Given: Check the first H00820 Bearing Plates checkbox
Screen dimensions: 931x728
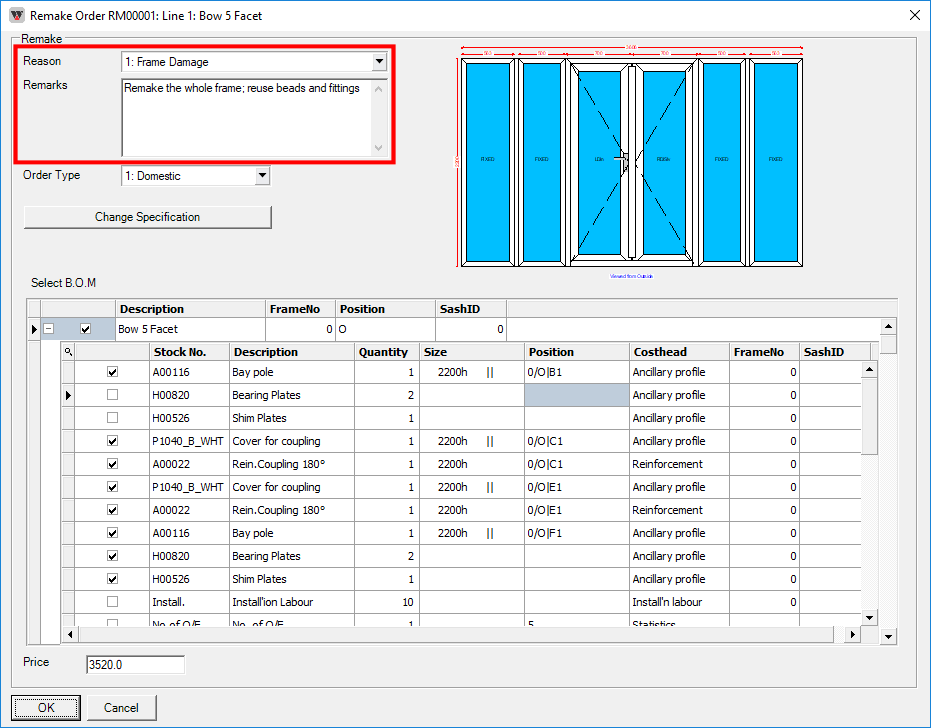Looking at the screenshot, I should click(112, 395).
